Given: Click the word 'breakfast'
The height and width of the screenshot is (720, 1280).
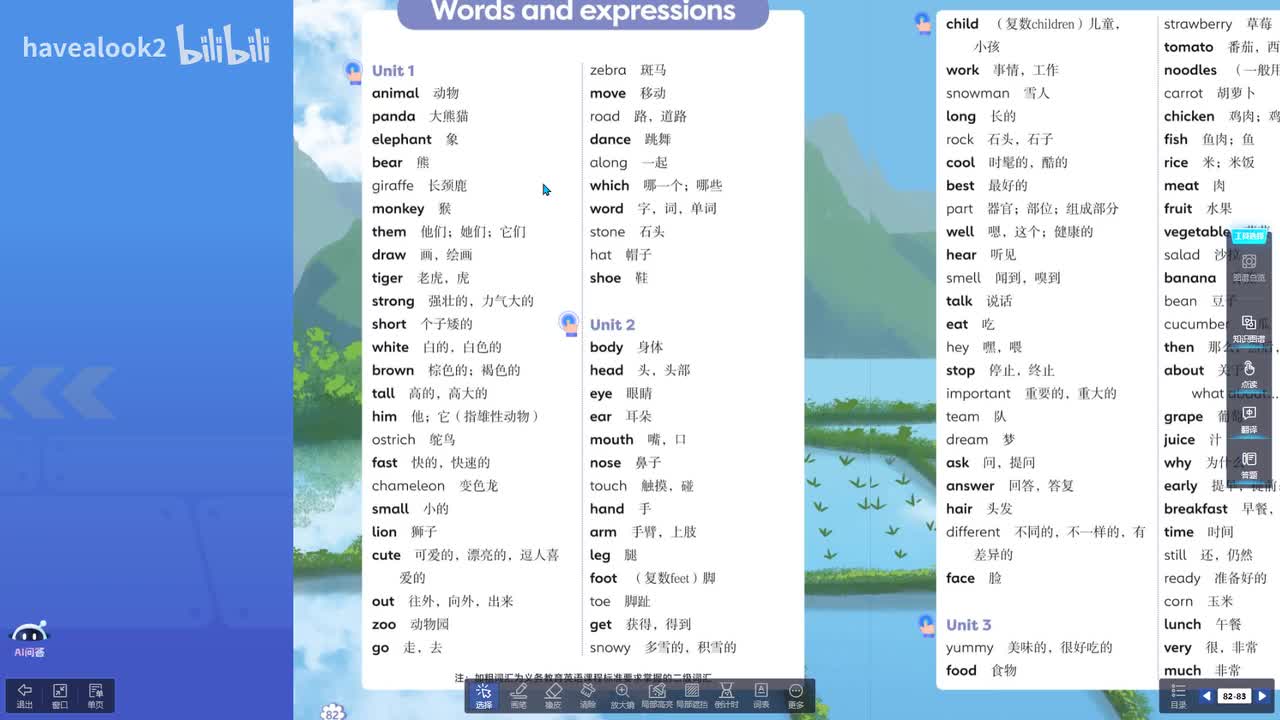Looking at the screenshot, I should tap(1196, 509).
